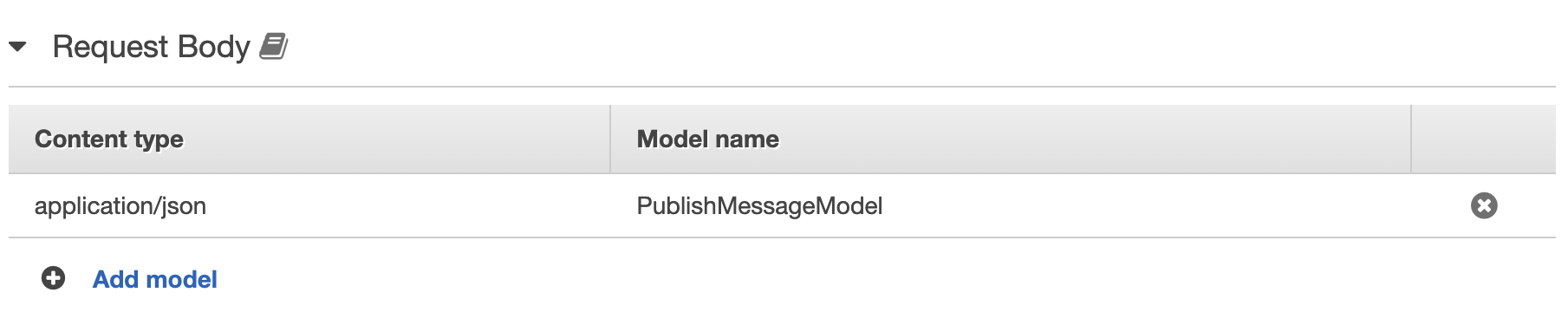Click the blue Add model text
Screen dimensions: 1568x325
(155, 279)
